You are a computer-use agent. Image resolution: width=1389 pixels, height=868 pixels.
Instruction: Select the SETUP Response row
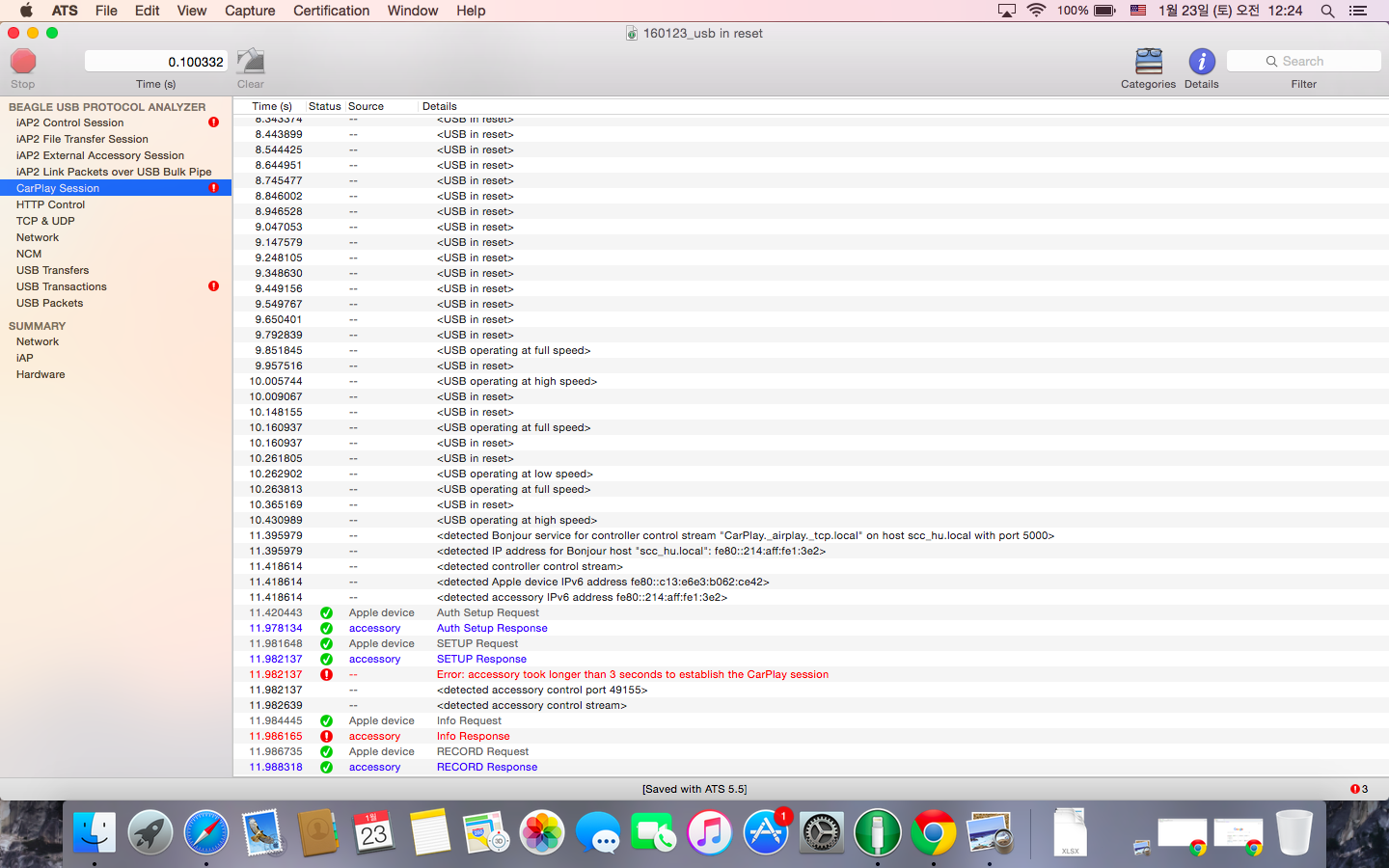[810, 659]
